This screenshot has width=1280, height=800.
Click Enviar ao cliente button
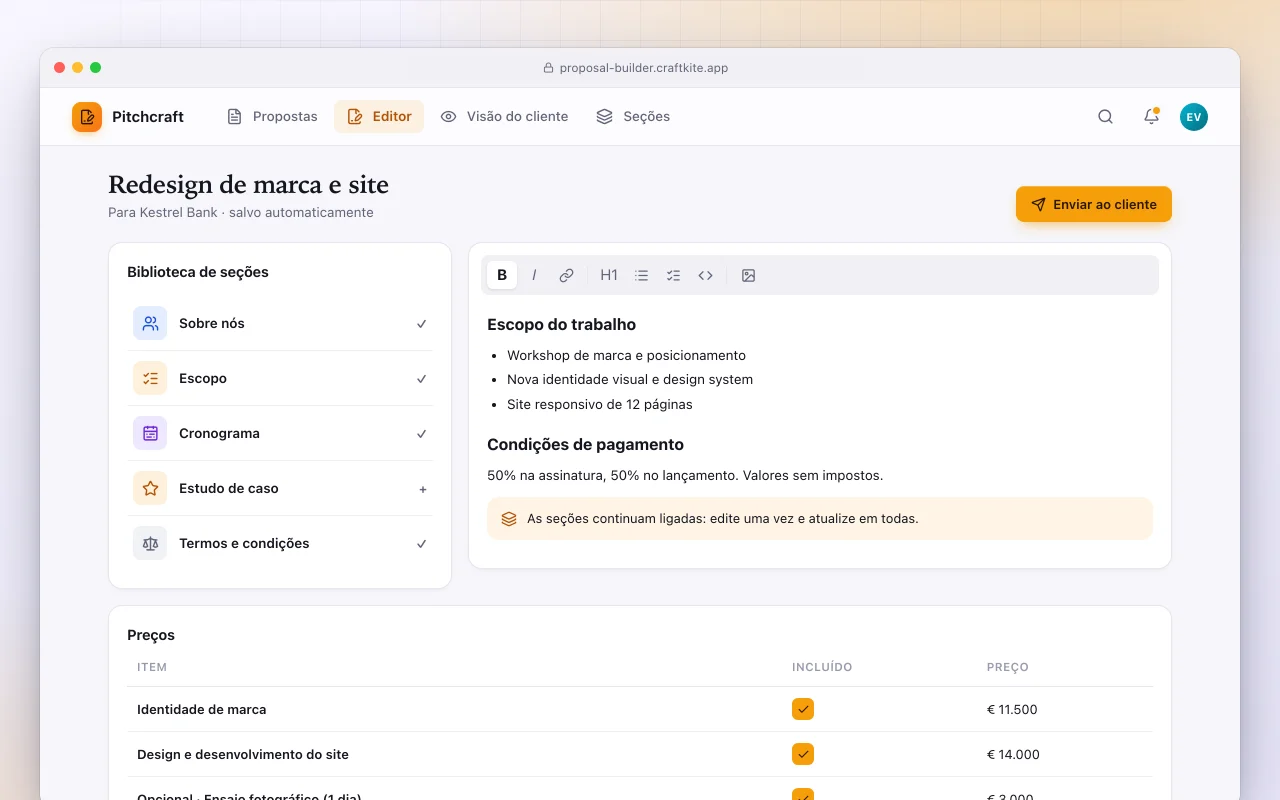coord(1094,204)
